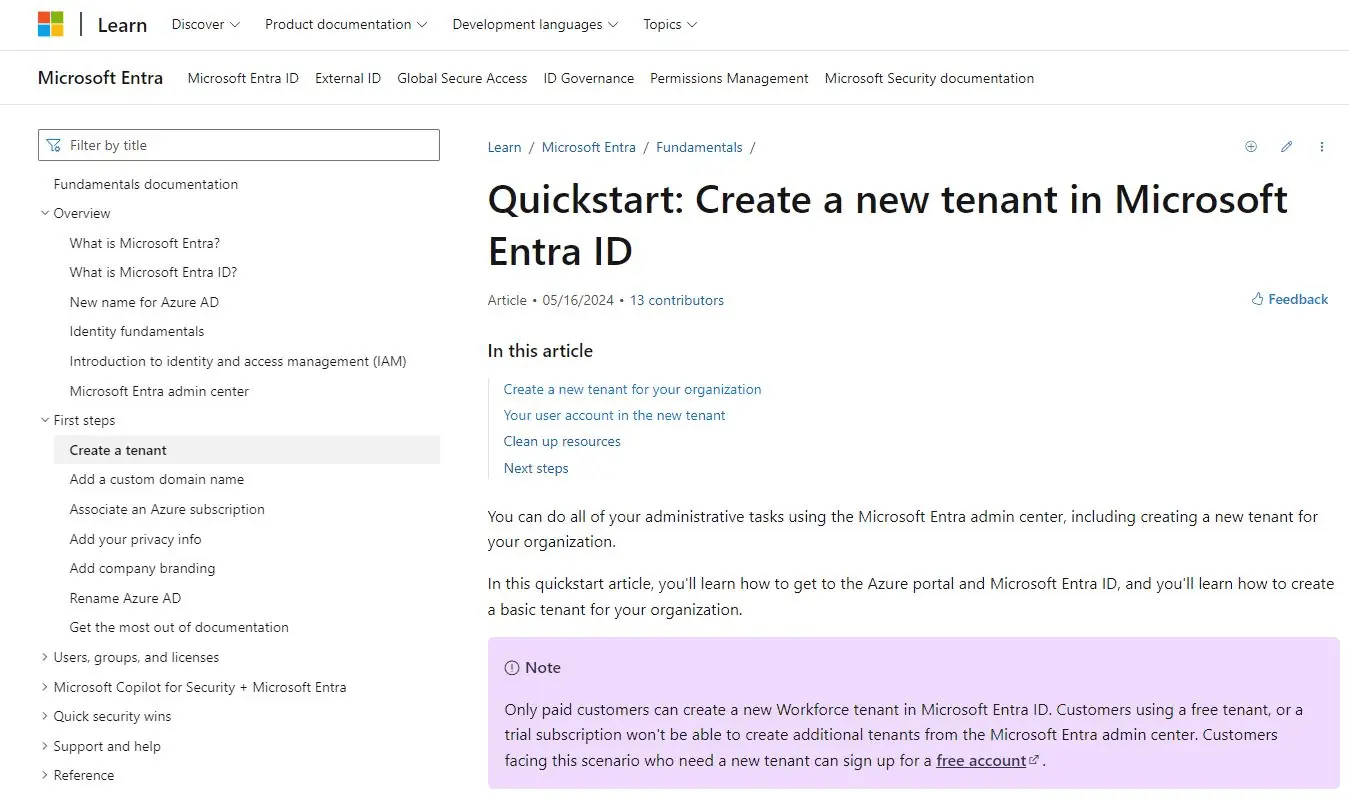This screenshot has width=1349, height=801.
Task: Open the Topics dropdown
Action: coord(670,24)
